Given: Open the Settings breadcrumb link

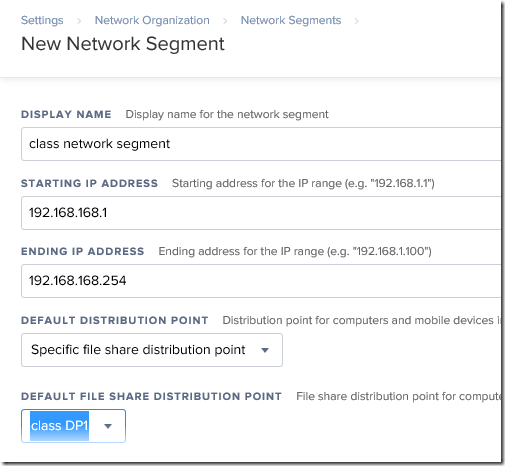Looking at the screenshot, I should click(42, 20).
